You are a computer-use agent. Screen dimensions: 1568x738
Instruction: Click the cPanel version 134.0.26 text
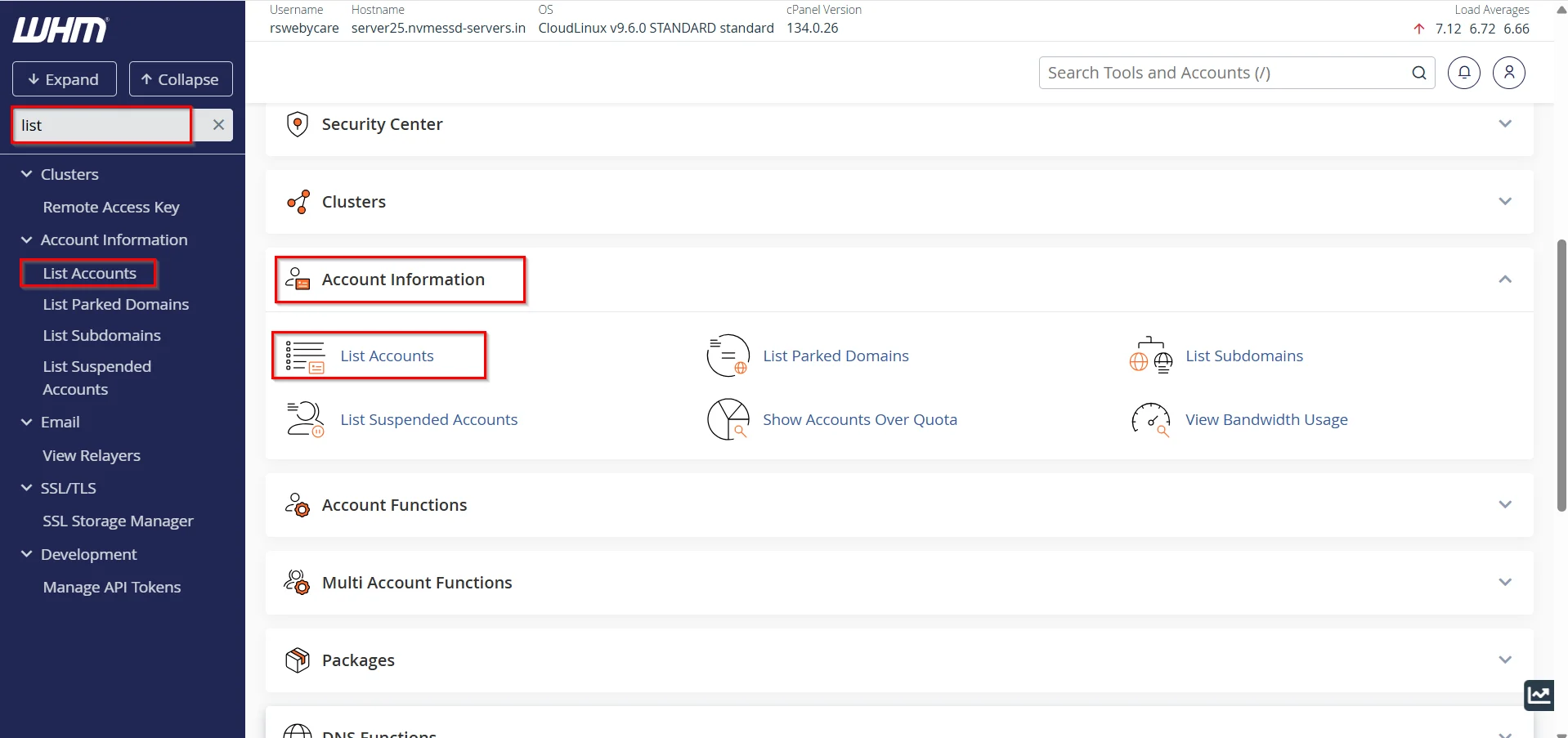tap(813, 28)
